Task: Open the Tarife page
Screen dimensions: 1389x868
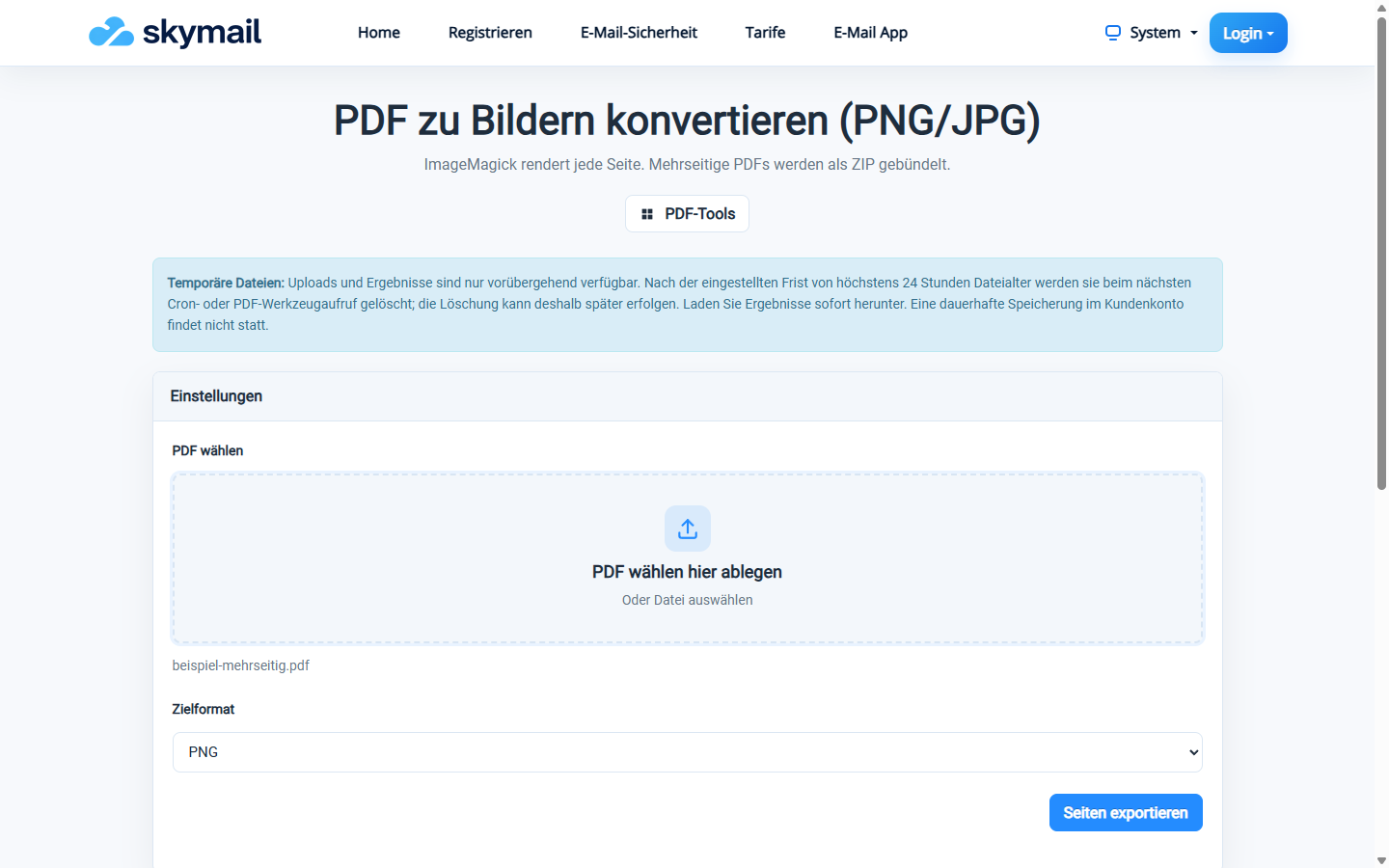Action: [x=765, y=33]
